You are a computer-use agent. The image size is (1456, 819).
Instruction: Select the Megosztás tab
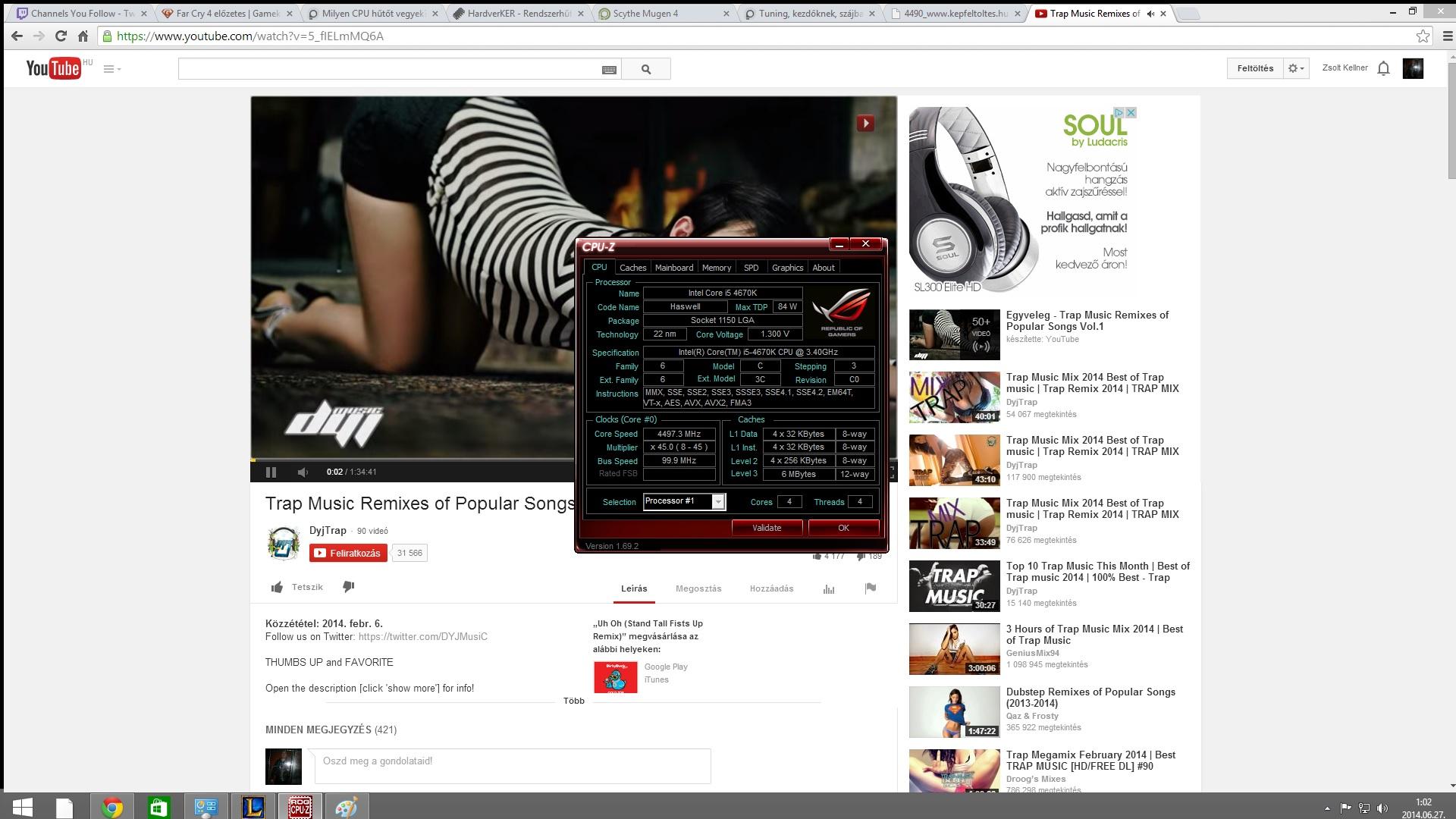click(698, 588)
